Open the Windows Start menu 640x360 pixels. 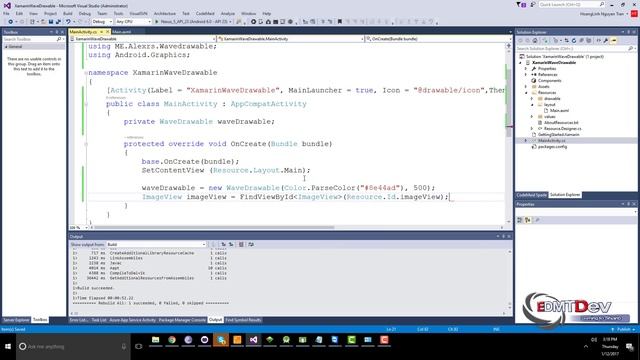click(x=8, y=347)
